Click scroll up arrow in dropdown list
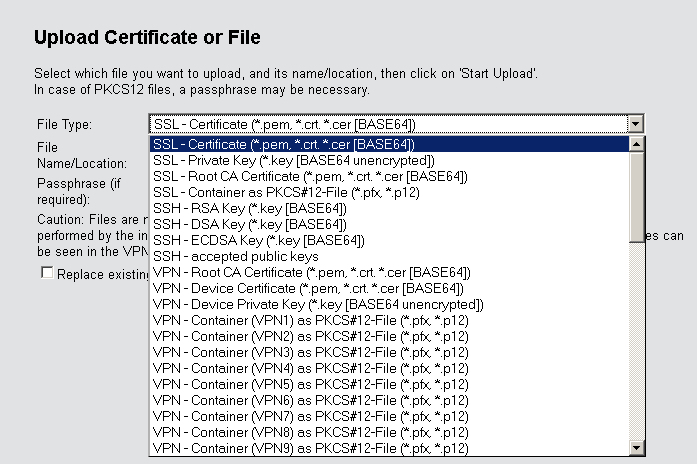Image resolution: width=697 pixels, height=464 pixels. pyautogui.click(x=634, y=145)
